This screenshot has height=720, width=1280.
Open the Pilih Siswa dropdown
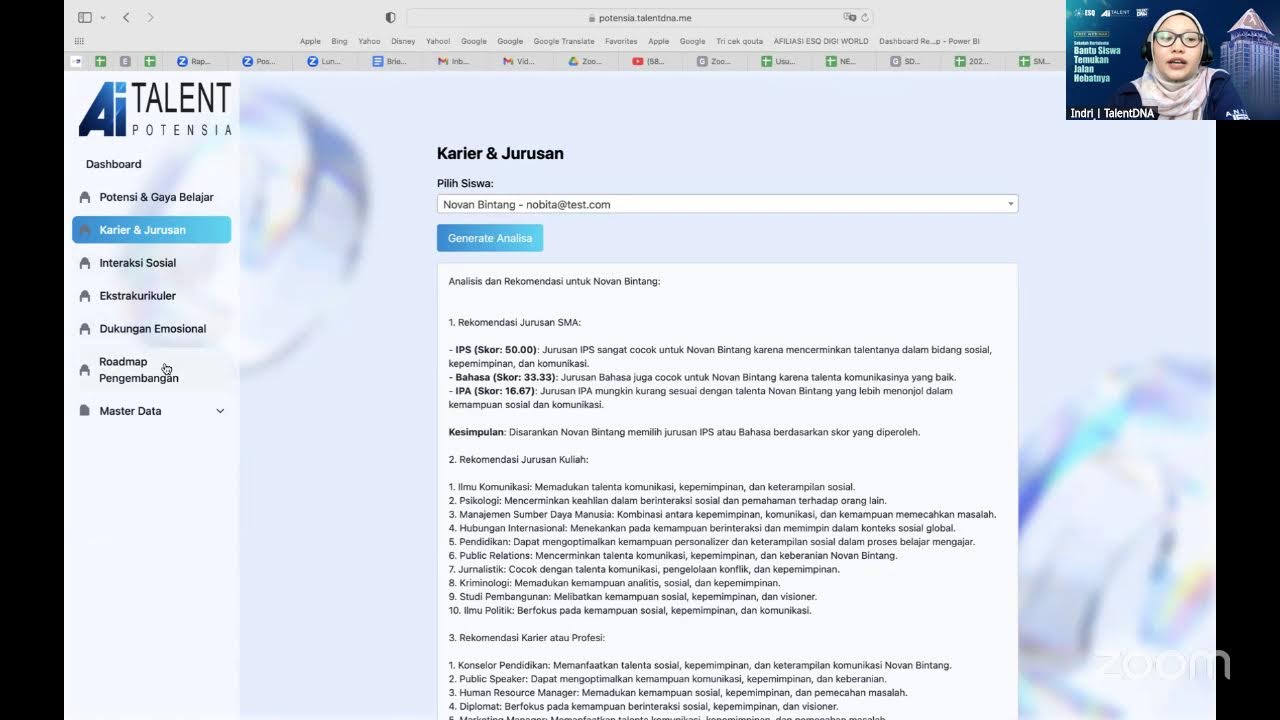point(727,204)
